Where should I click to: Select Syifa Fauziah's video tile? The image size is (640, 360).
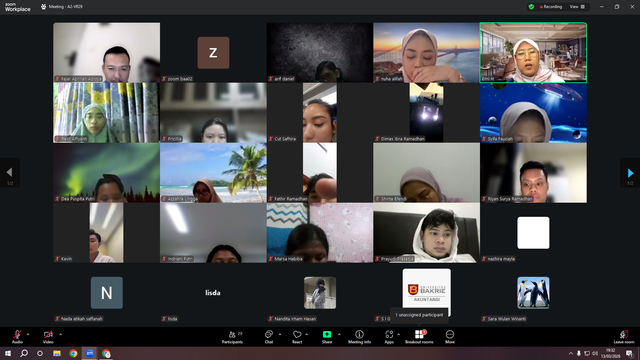click(533, 113)
